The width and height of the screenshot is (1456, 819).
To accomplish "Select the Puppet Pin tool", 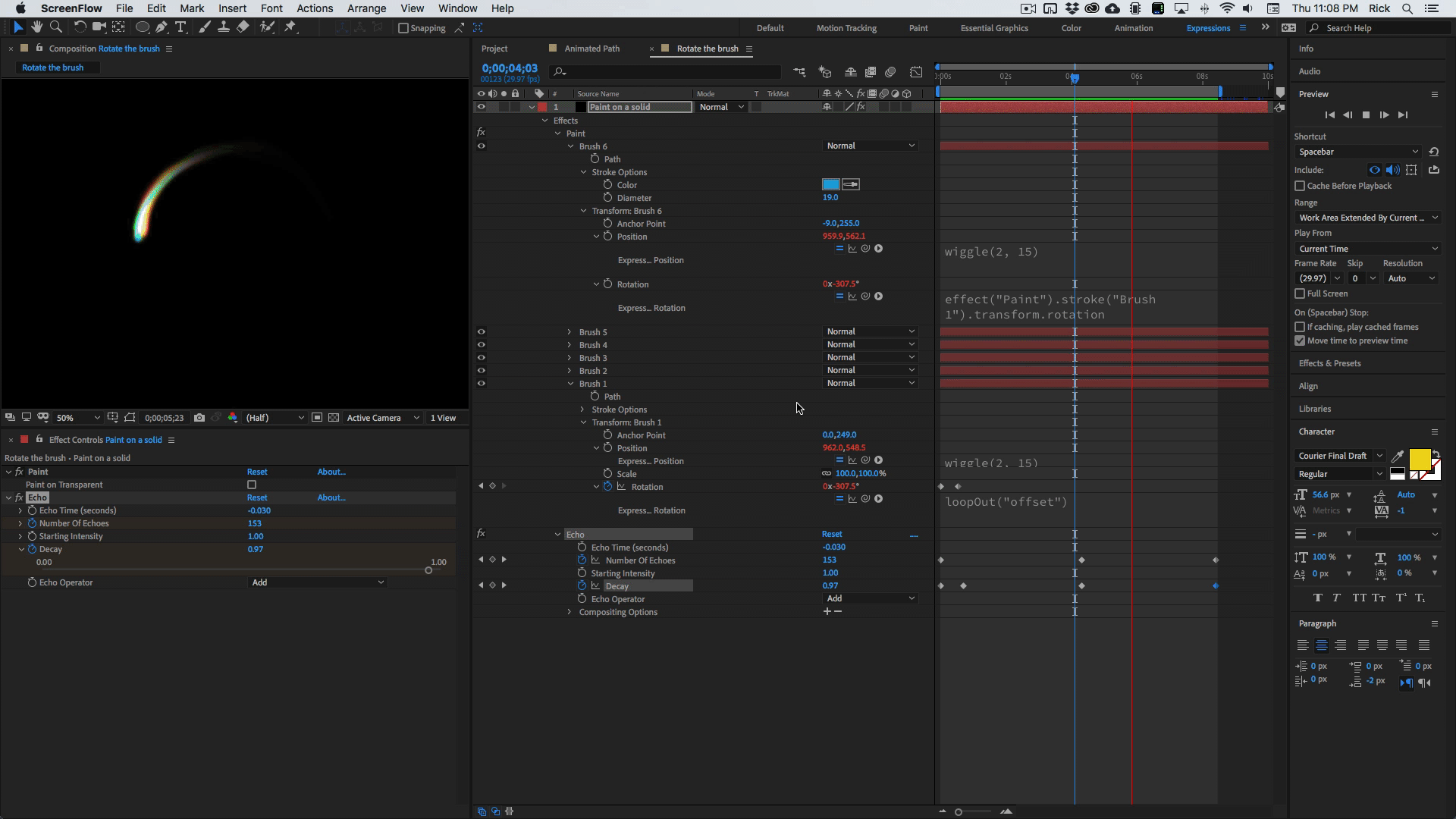I will click(x=290, y=27).
